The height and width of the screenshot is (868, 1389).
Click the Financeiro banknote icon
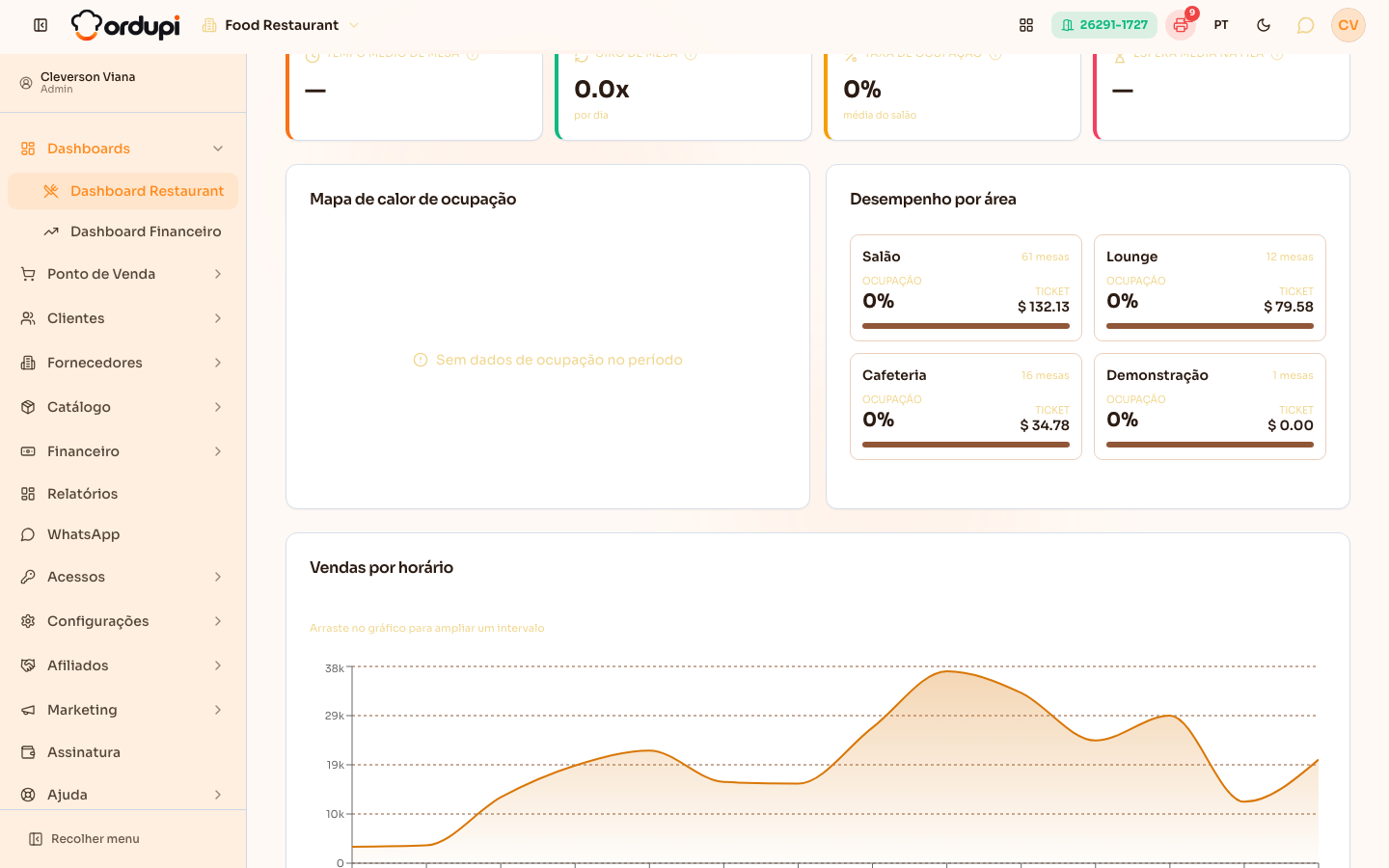point(28,451)
